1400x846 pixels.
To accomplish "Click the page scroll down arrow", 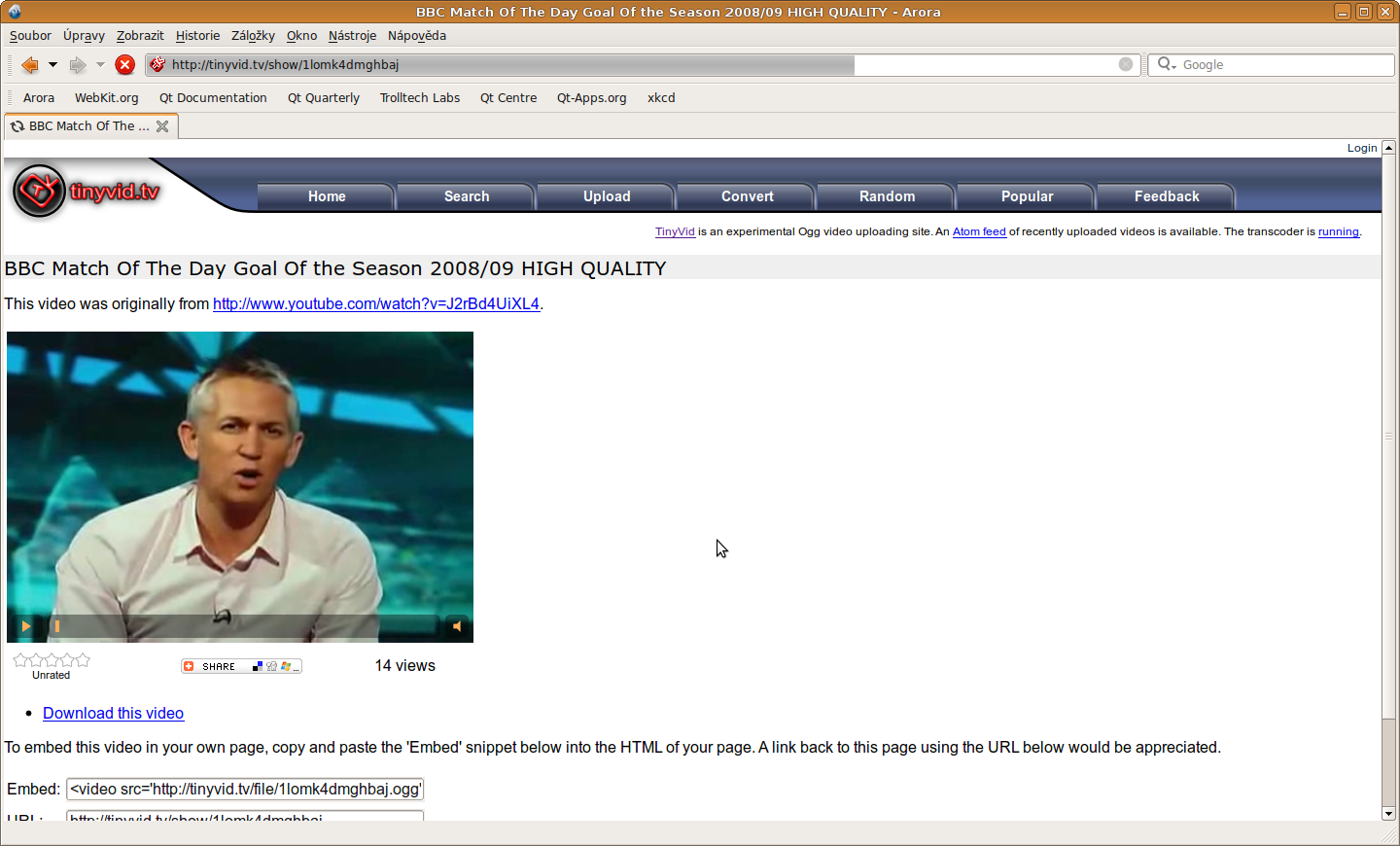I will 1388,813.
